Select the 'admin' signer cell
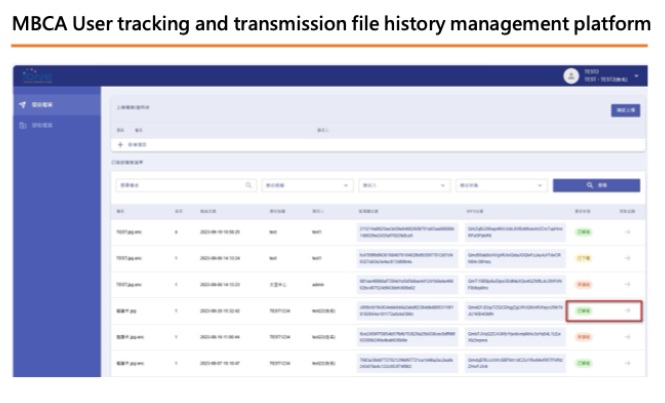The width and height of the screenshot is (665, 403). coord(318,285)
